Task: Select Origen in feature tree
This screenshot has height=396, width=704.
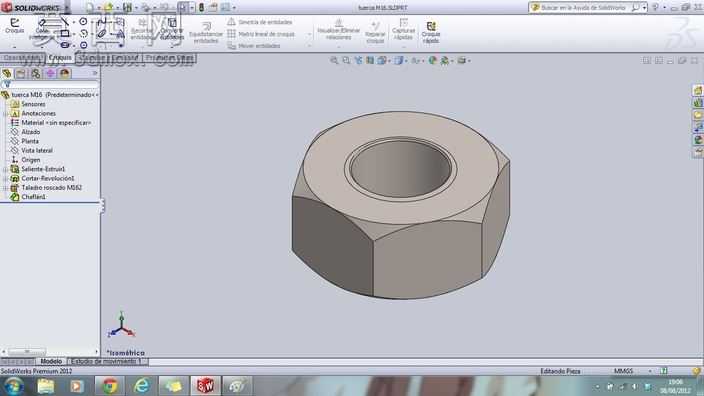Action: (26, 160)
